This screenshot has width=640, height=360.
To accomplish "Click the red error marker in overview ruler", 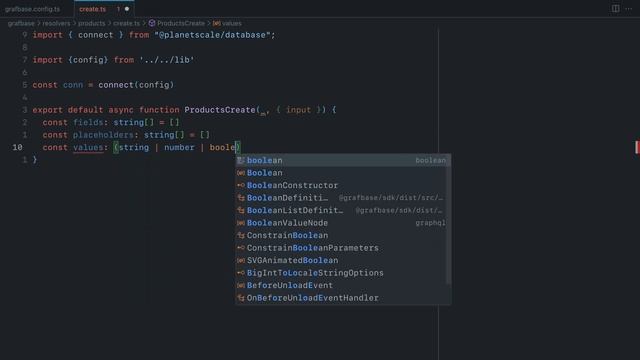I will coord(637,147).
